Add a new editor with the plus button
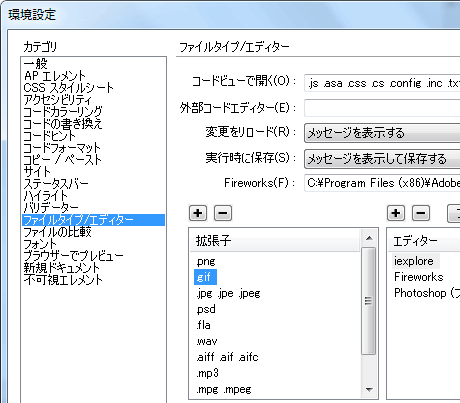This screenshot has height=403, width=460. tap(396, 213)
